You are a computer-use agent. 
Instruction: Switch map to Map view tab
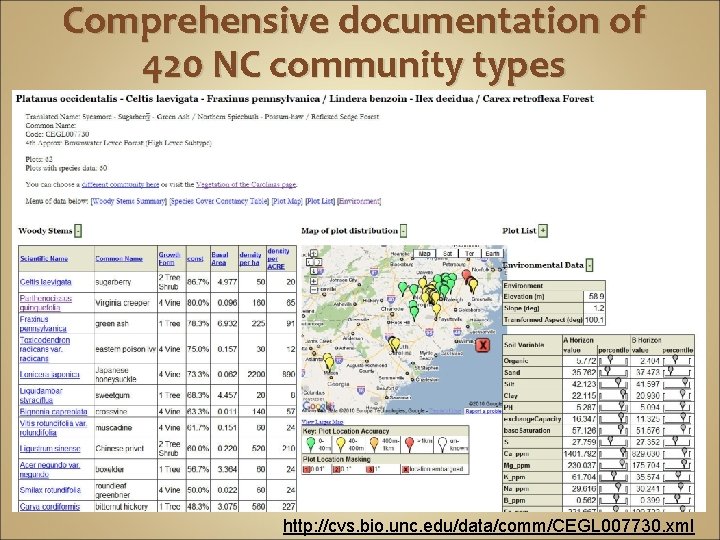424,253
